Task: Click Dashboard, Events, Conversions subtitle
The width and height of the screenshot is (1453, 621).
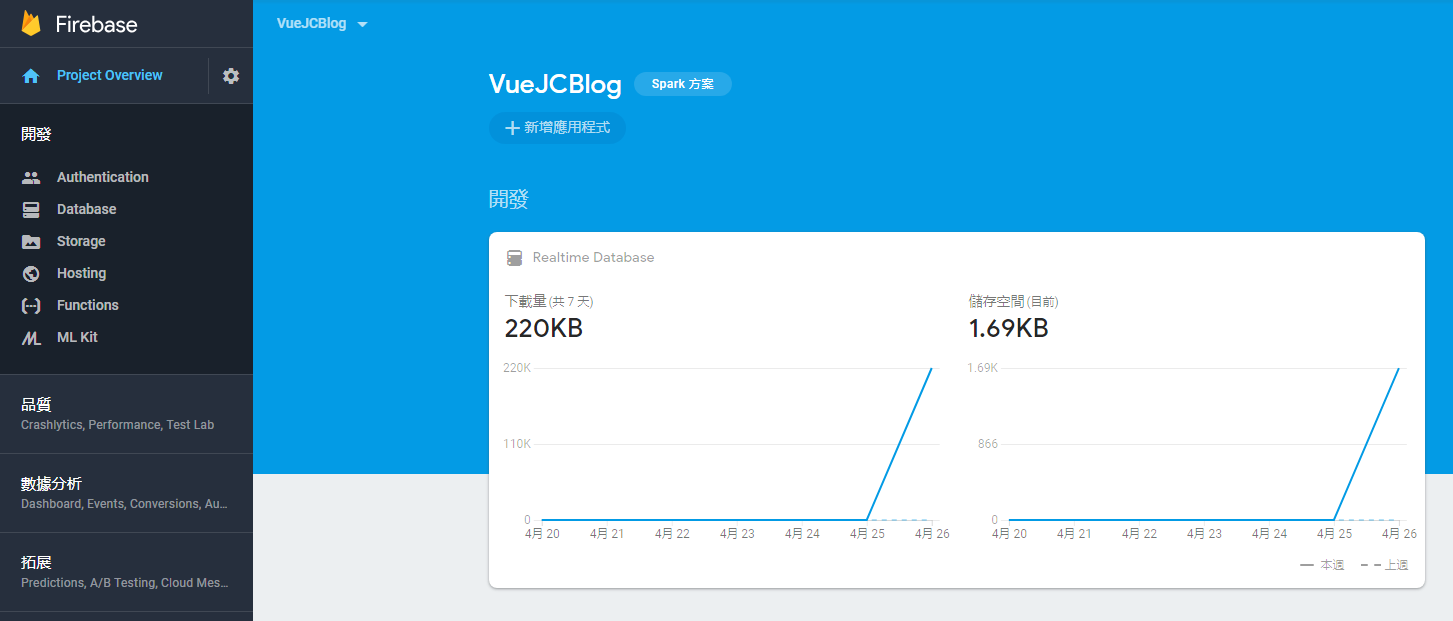Action: [124, 504]
